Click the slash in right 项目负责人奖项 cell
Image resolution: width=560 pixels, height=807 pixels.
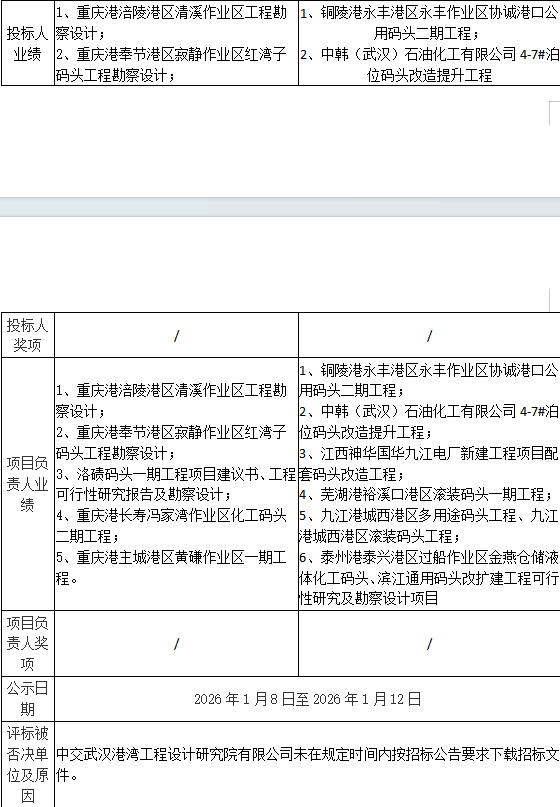[429, 644]
